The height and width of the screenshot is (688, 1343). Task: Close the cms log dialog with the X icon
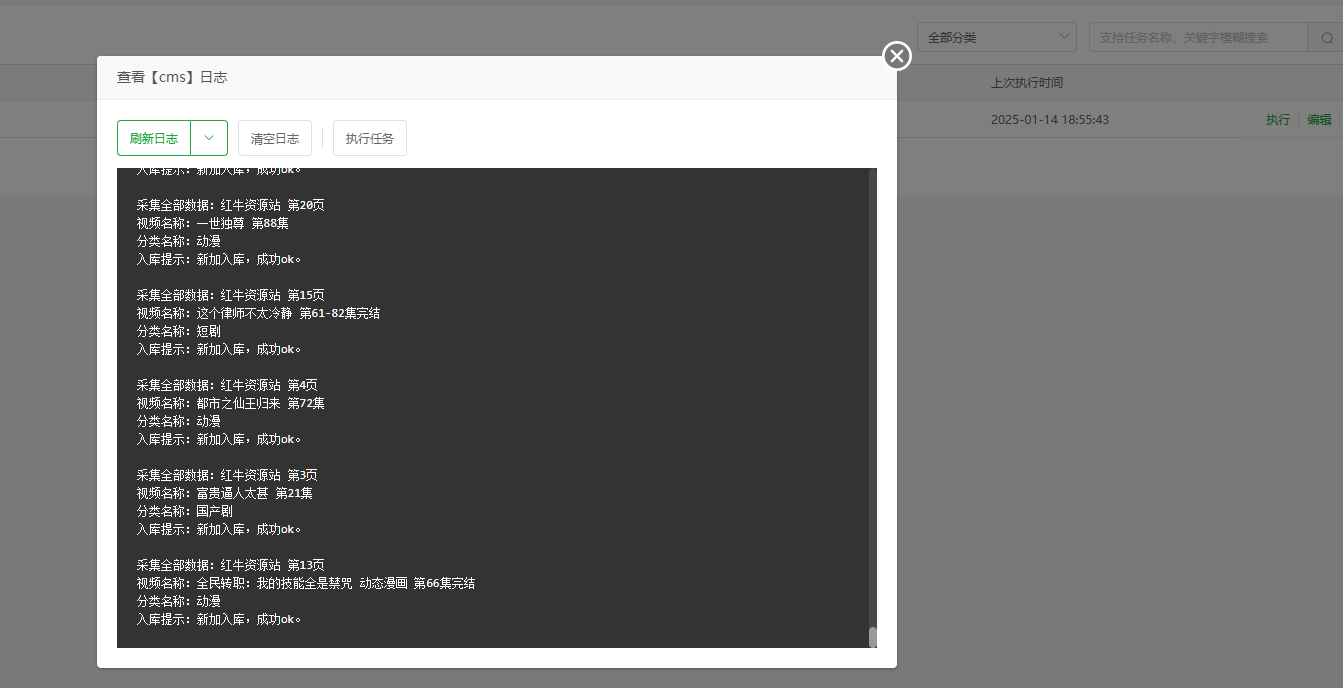click(x=897, y=56)
